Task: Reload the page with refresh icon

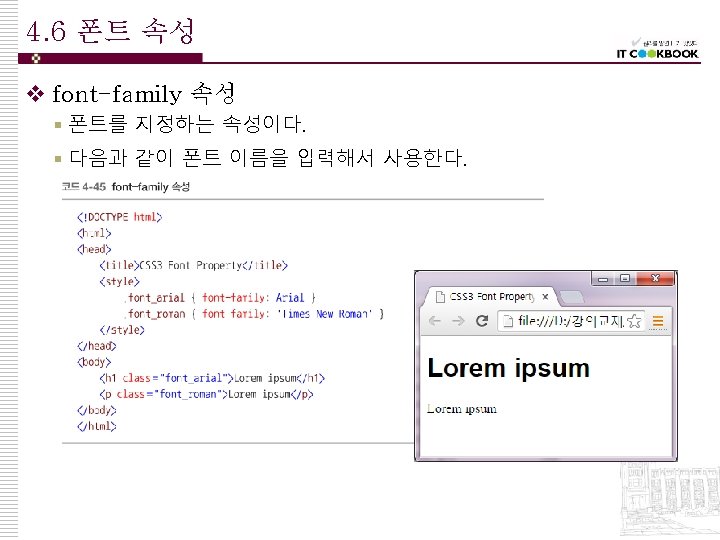Action: coord(482,321)
